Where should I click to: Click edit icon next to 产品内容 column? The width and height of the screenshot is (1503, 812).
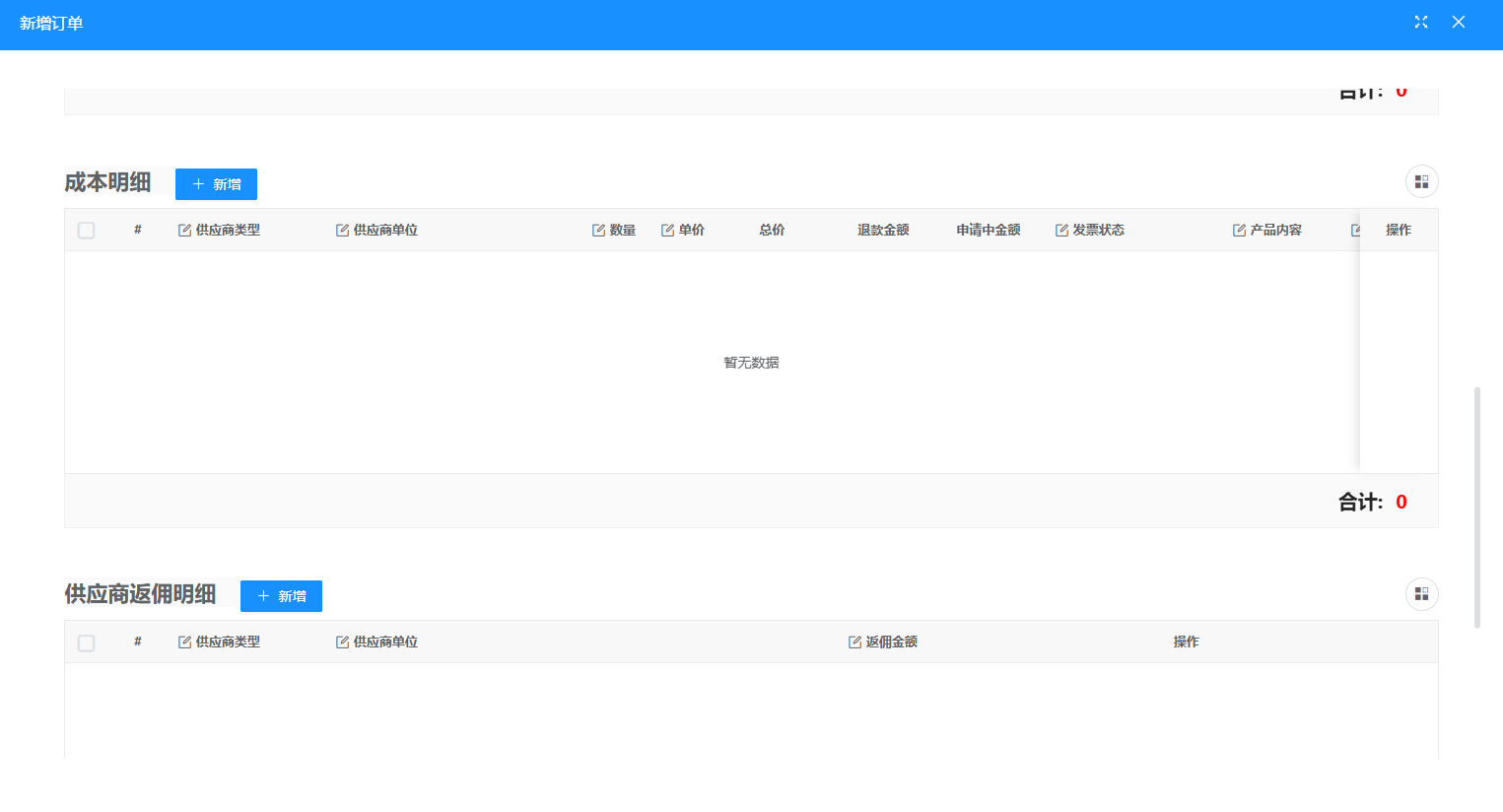[1239, 231]
